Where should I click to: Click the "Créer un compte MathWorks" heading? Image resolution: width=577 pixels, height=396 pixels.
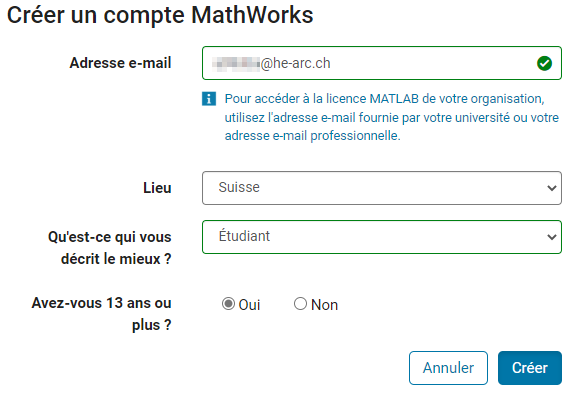pos(160,15)
